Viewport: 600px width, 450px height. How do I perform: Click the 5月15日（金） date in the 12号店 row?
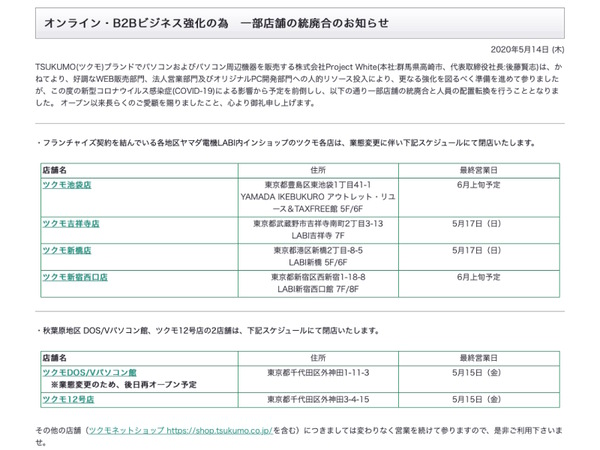(x=476, y=399)
